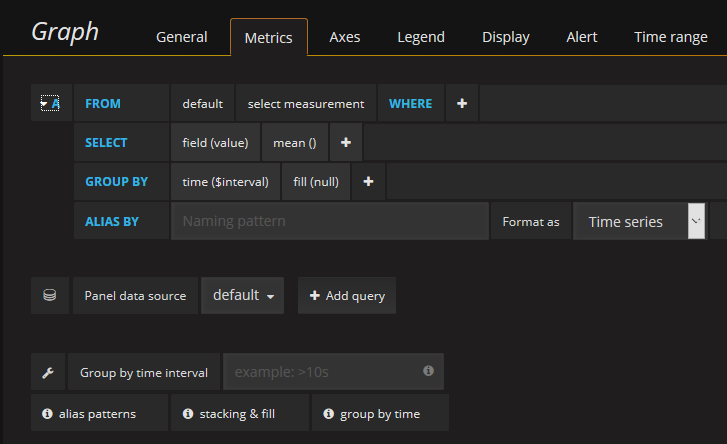Click the Group by time interval input field
The width and height of the screenshot is (727, 444).
point(333,372)
